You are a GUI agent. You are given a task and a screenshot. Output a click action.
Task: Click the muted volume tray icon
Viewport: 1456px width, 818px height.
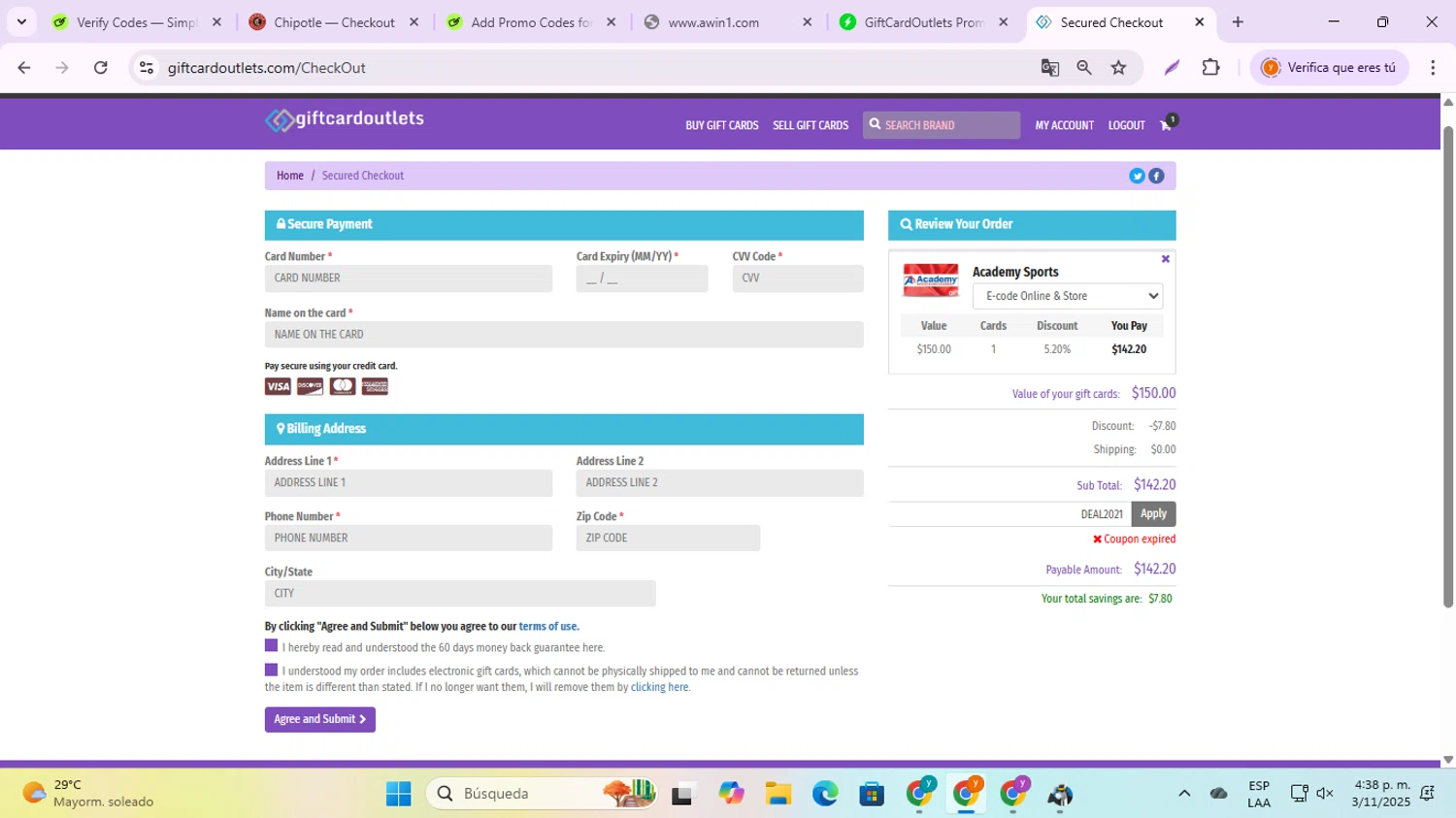[x=1325, y=794]
